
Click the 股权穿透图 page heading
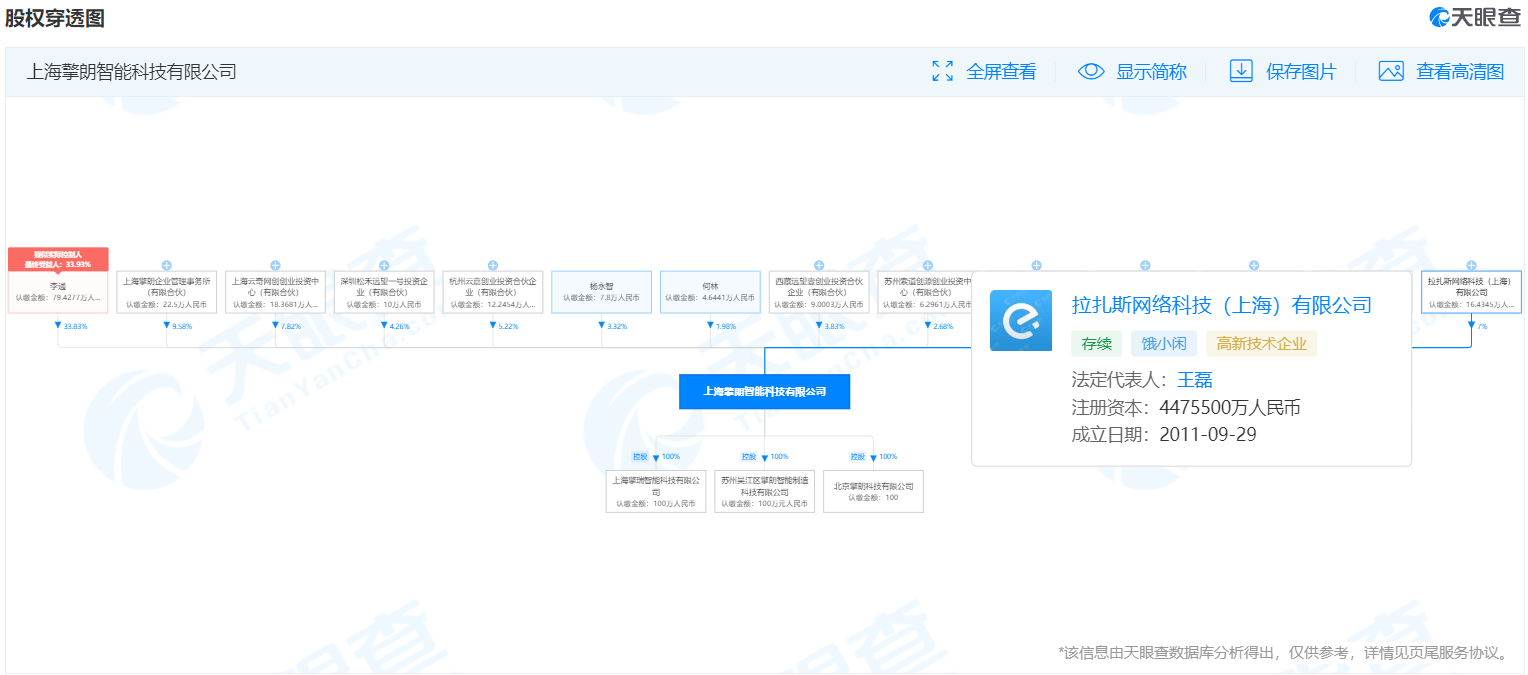(x=54, y=18)
